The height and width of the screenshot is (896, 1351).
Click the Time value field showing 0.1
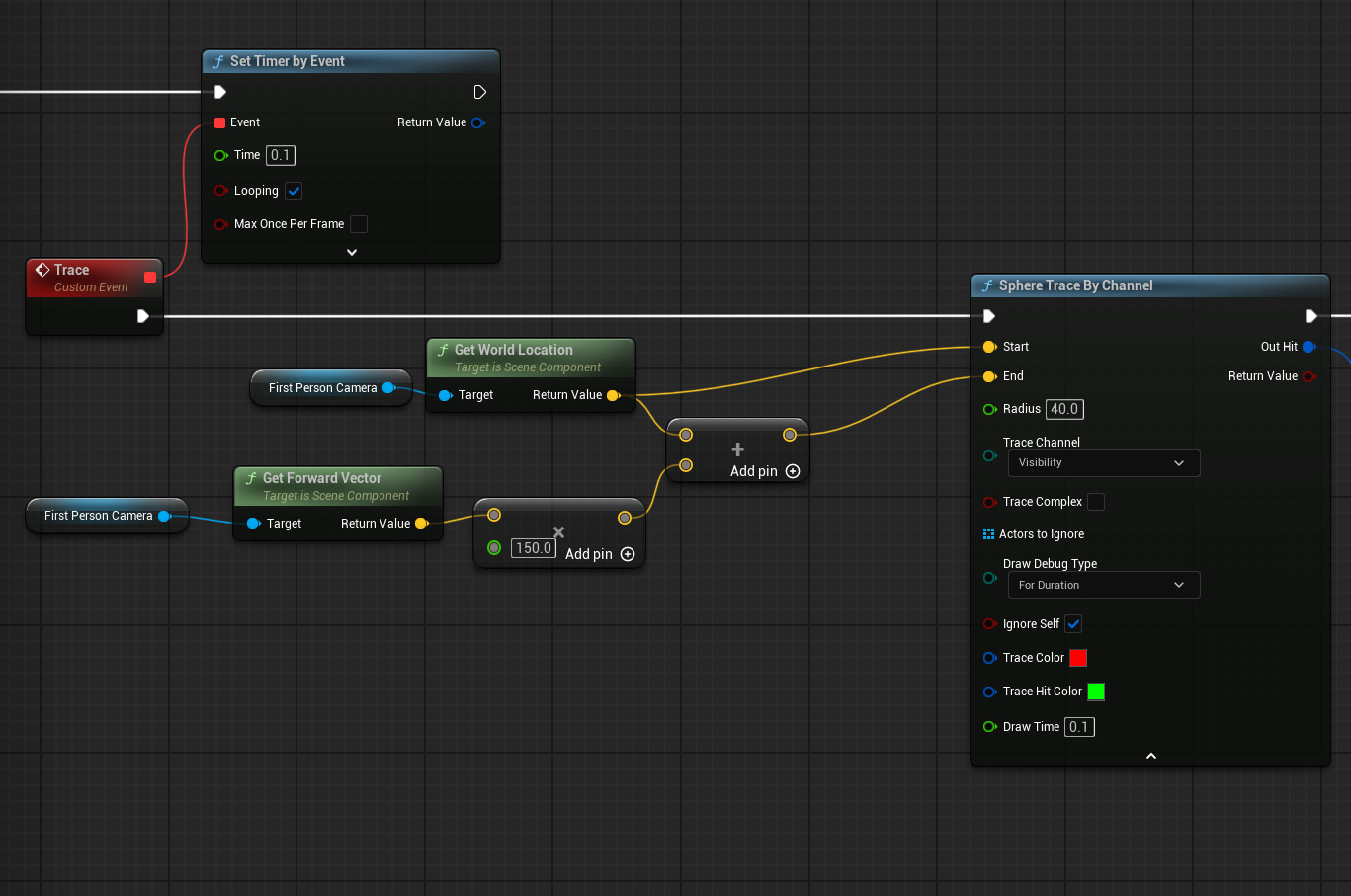coord(281,155)
